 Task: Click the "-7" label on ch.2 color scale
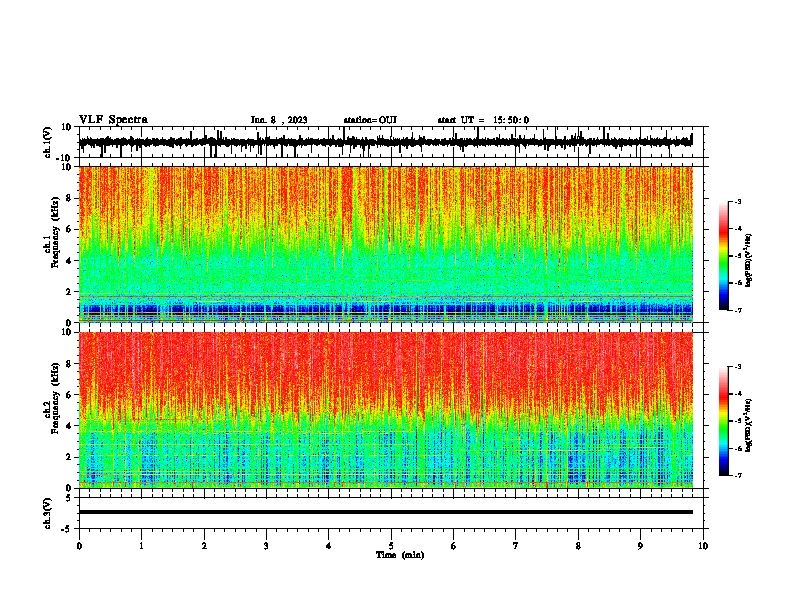[x=737, y=475]
